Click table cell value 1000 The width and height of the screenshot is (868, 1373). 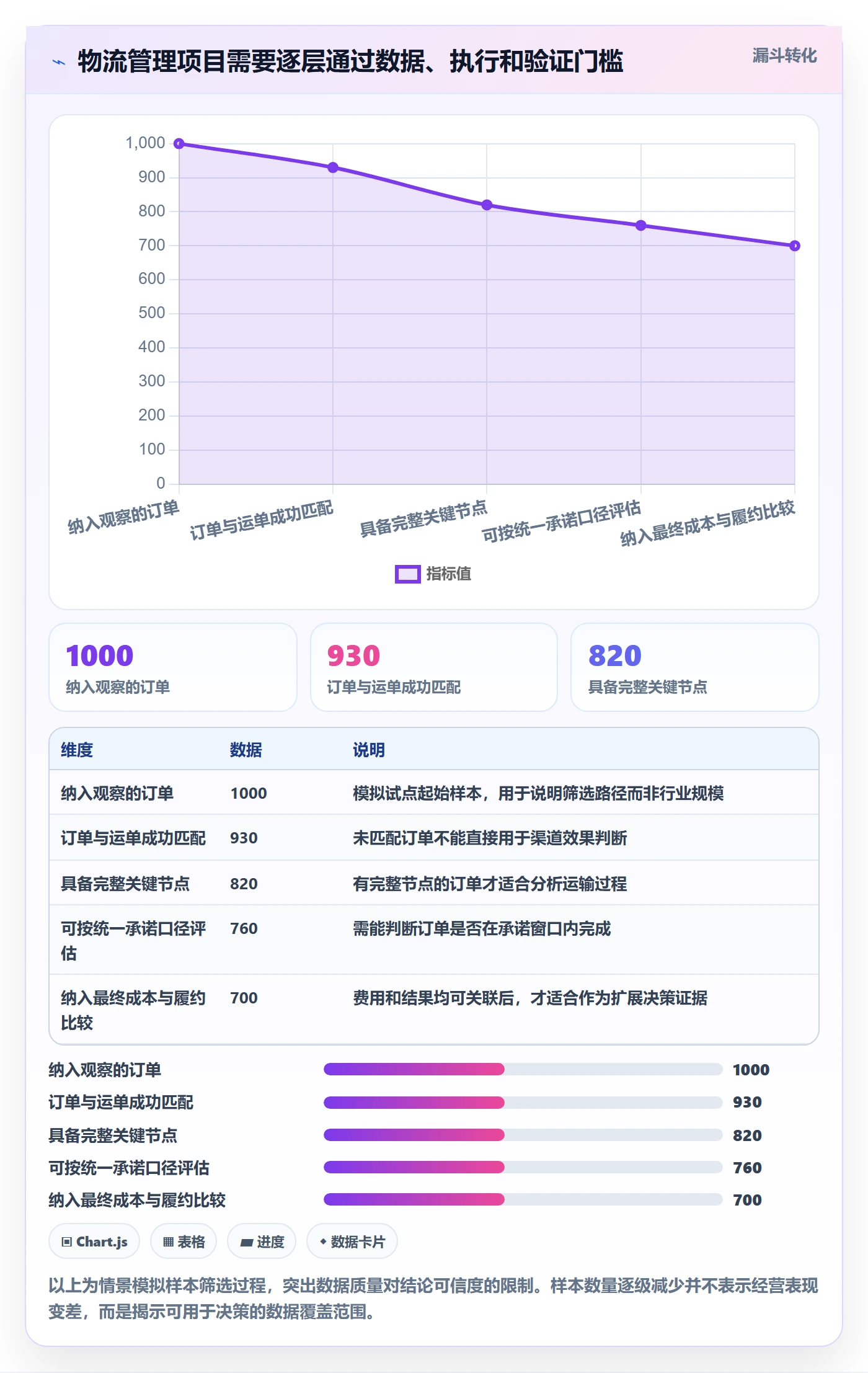(249, 793)
